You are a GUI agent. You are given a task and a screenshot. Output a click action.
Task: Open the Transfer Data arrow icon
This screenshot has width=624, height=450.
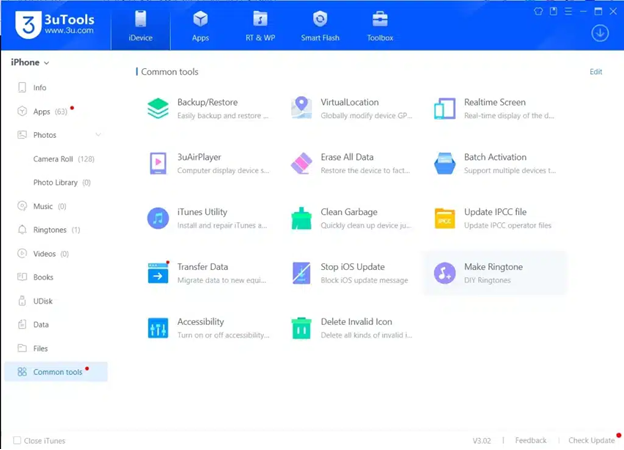tap(158, 273)
